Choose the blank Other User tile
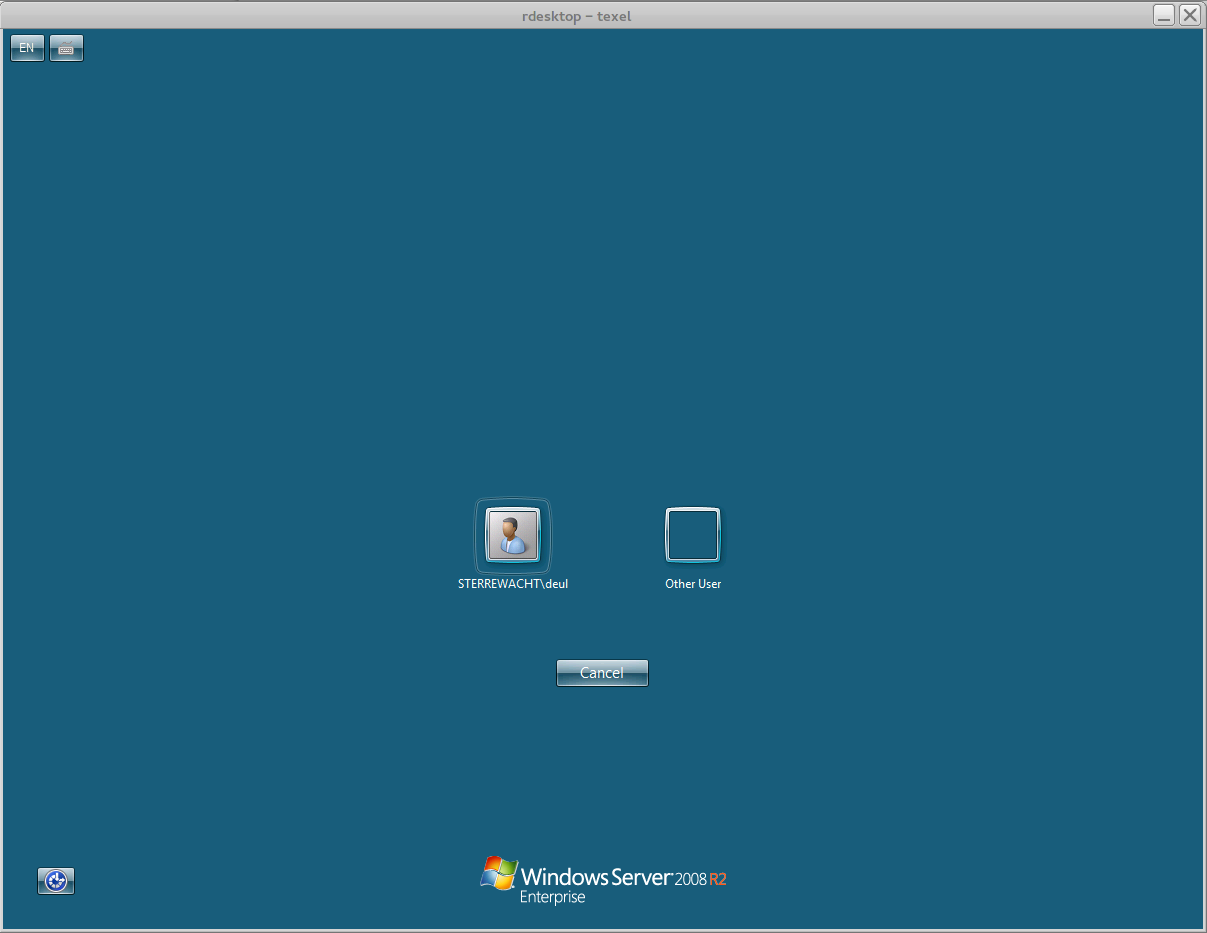The image size is (1207, 933). [x=693, y=534]
